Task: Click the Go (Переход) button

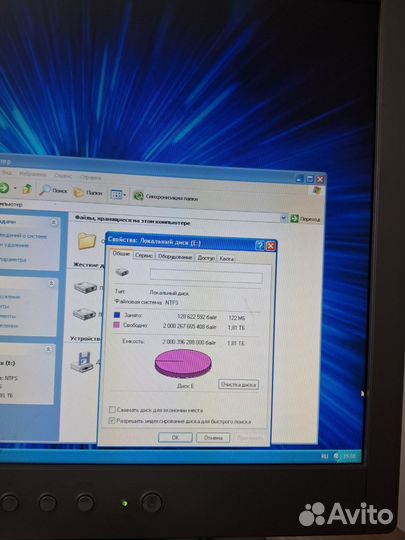Action: tap(305, 219)
